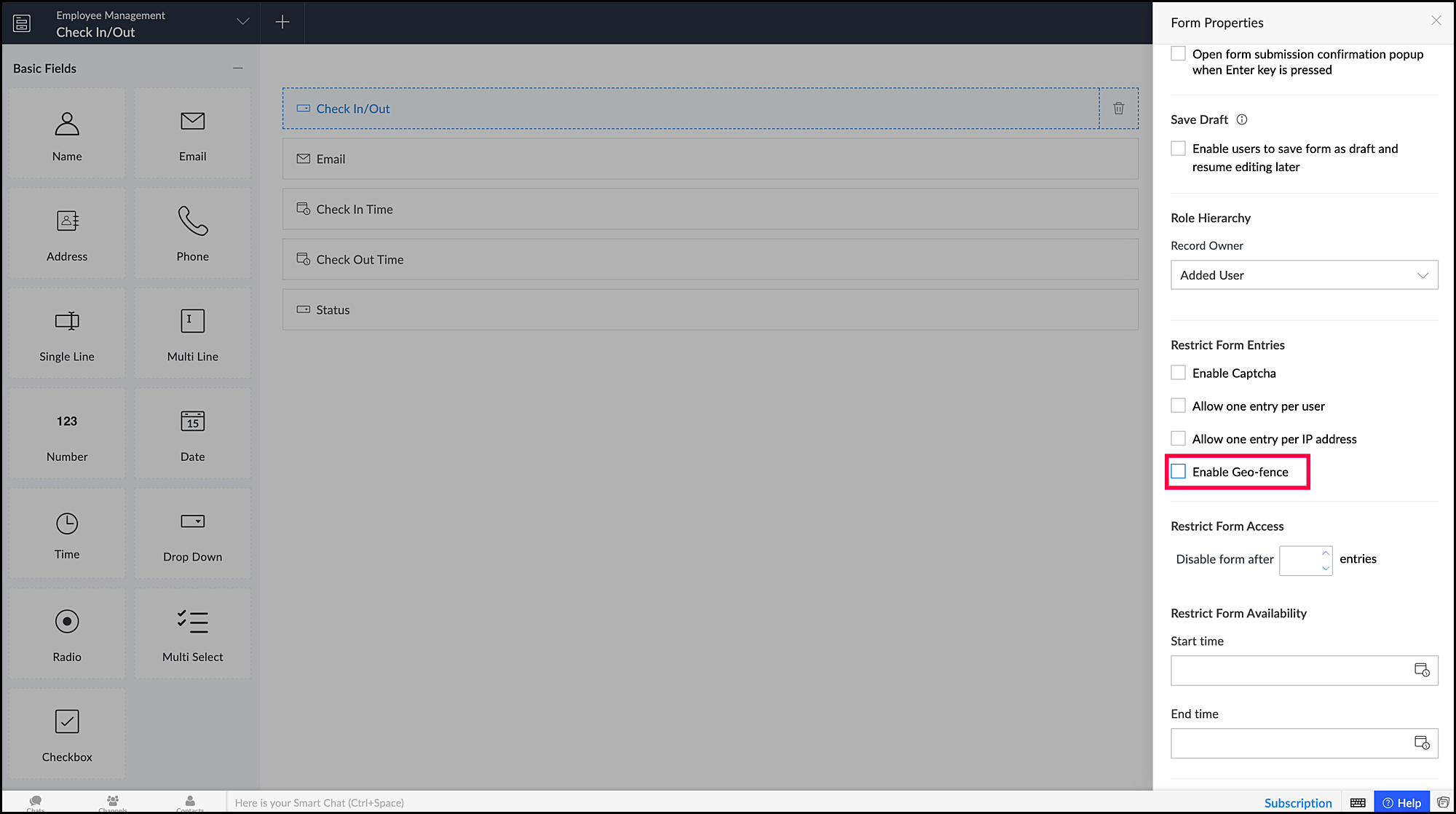Screen dimensions: 1456x814
Task: Increase Disable form after entries stepper
Action: click(1326, 553)
